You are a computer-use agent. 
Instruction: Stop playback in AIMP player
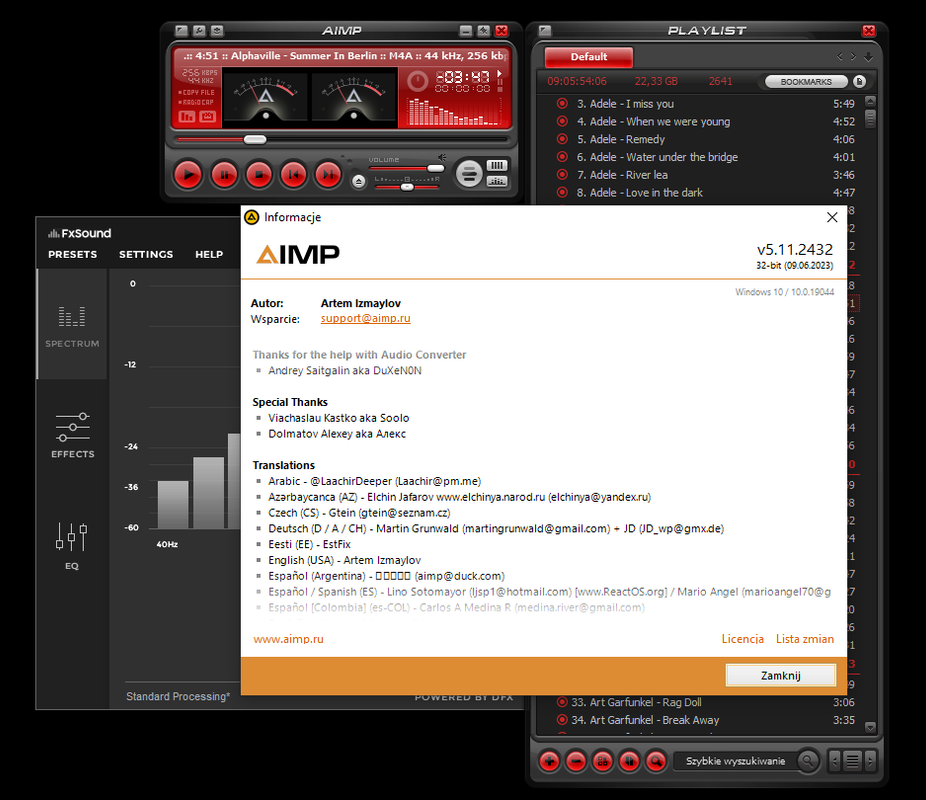[x=259, y=175]
